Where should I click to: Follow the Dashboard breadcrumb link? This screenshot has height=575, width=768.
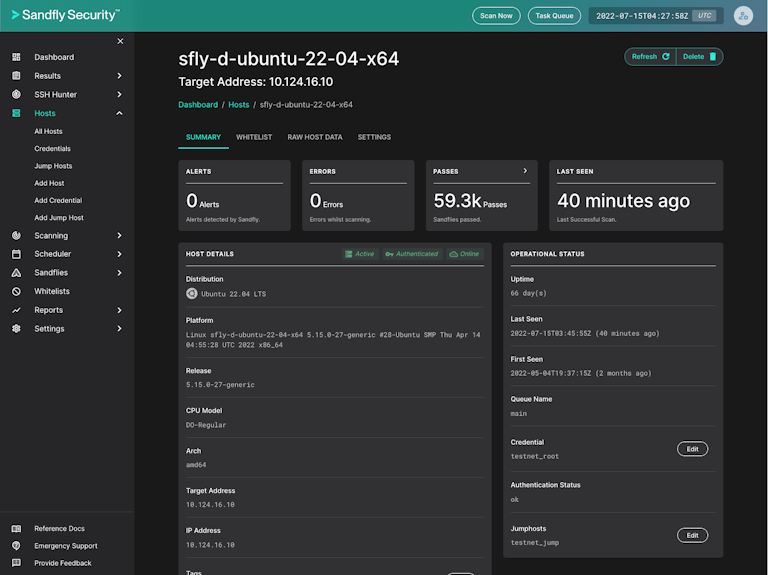point(198,105)
